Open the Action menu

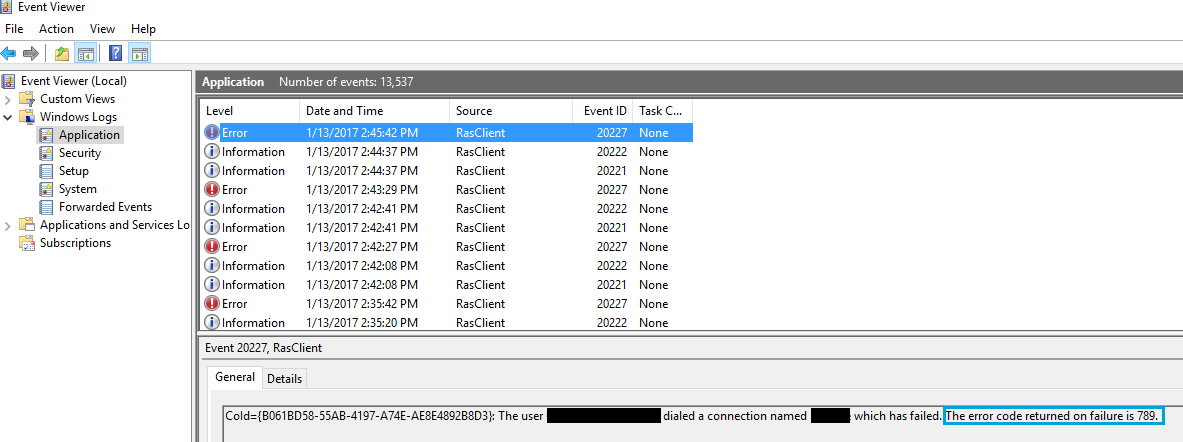pos(56,29)
